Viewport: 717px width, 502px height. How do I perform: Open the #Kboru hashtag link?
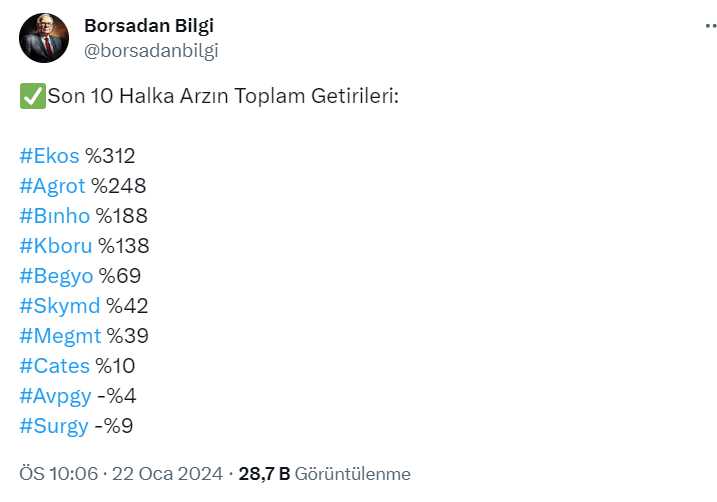pos(56,246)
